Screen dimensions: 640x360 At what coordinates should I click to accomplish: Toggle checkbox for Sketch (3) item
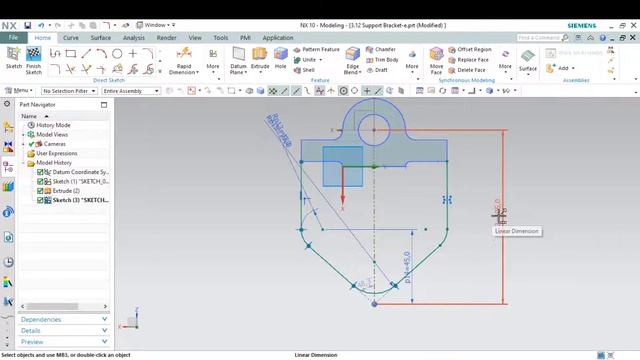(40, 200)
